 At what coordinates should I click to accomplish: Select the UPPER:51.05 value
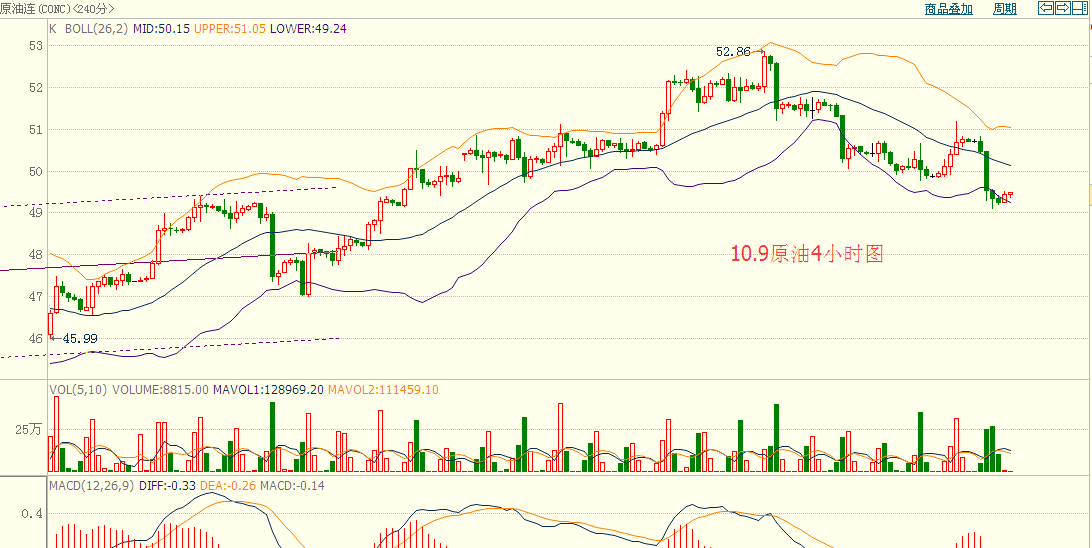pos(230,29)
